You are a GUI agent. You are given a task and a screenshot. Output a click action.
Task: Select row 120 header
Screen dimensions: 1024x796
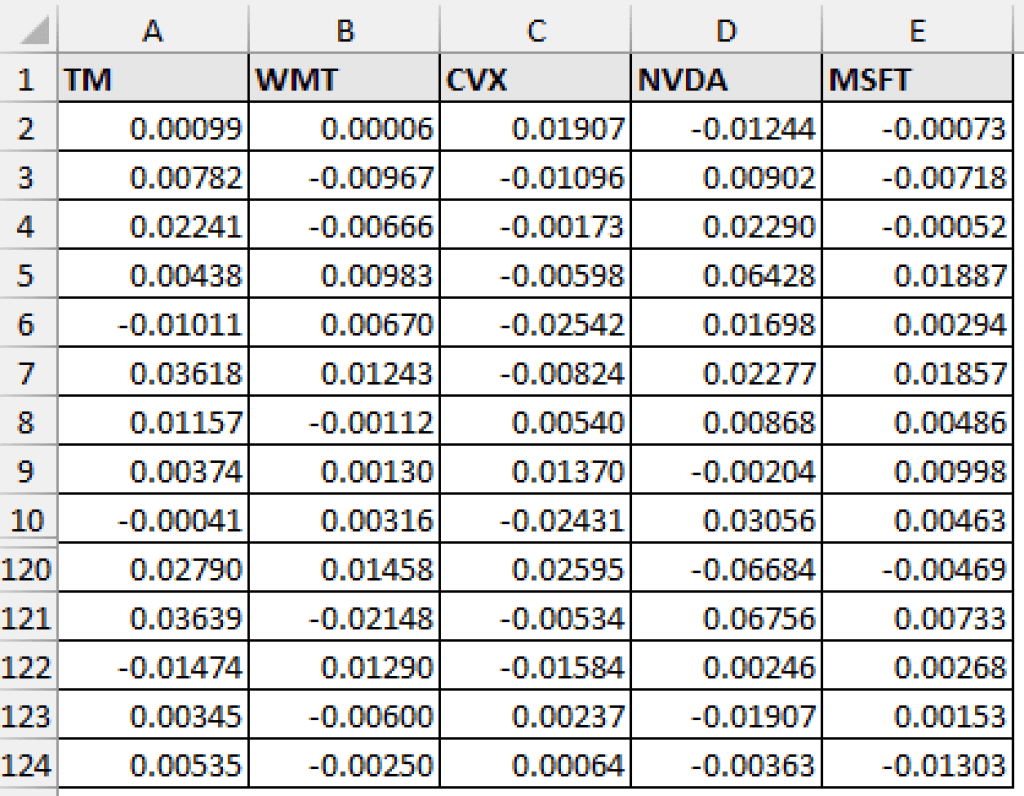tap(28, 569)
